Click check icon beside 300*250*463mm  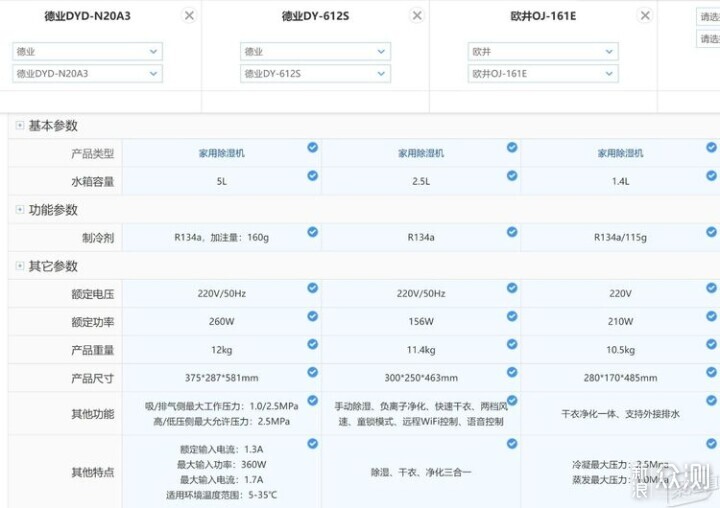[512, 372]
